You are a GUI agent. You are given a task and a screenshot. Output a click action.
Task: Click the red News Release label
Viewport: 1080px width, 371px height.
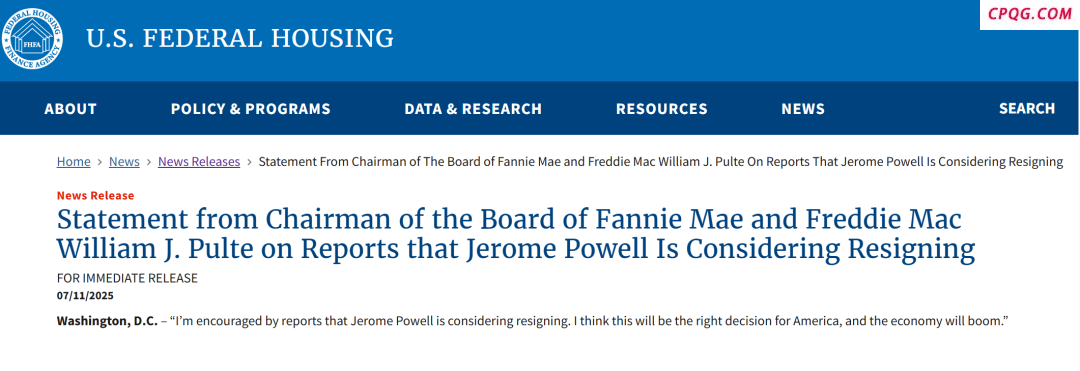coord(96,195)
